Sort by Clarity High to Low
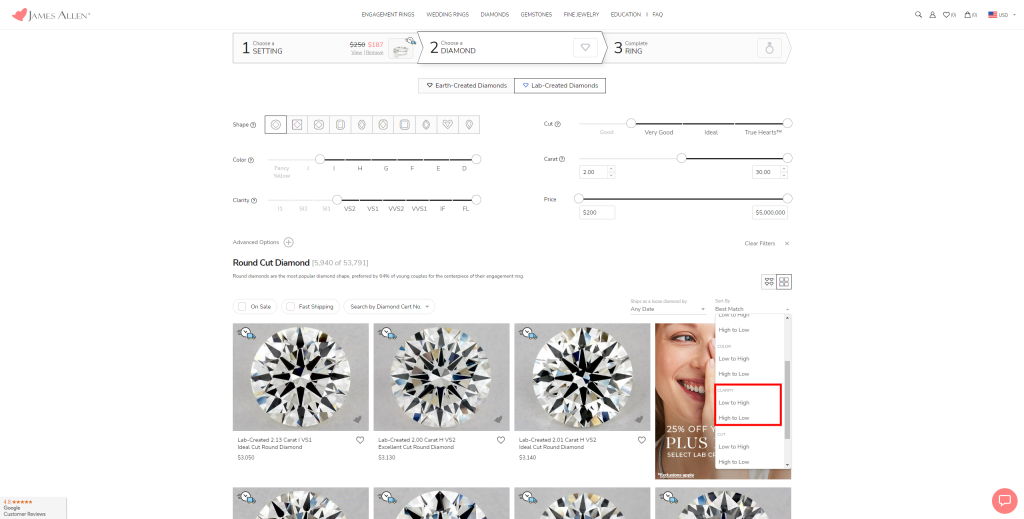The height and width of the screenshot is (519, 1024). 734,418
